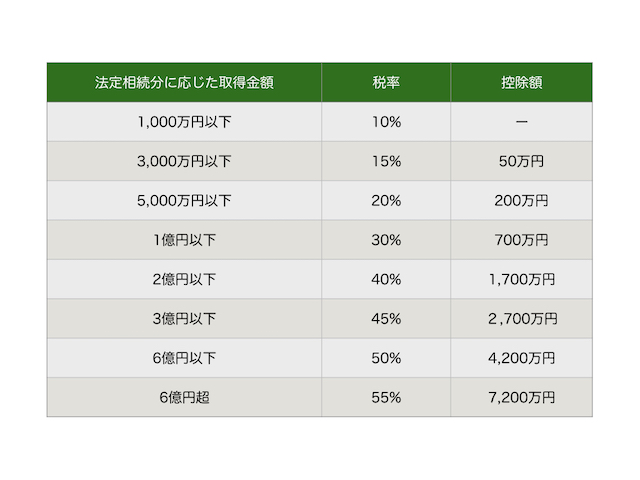Select the 3,000万円以下 cell

[184, 161]
